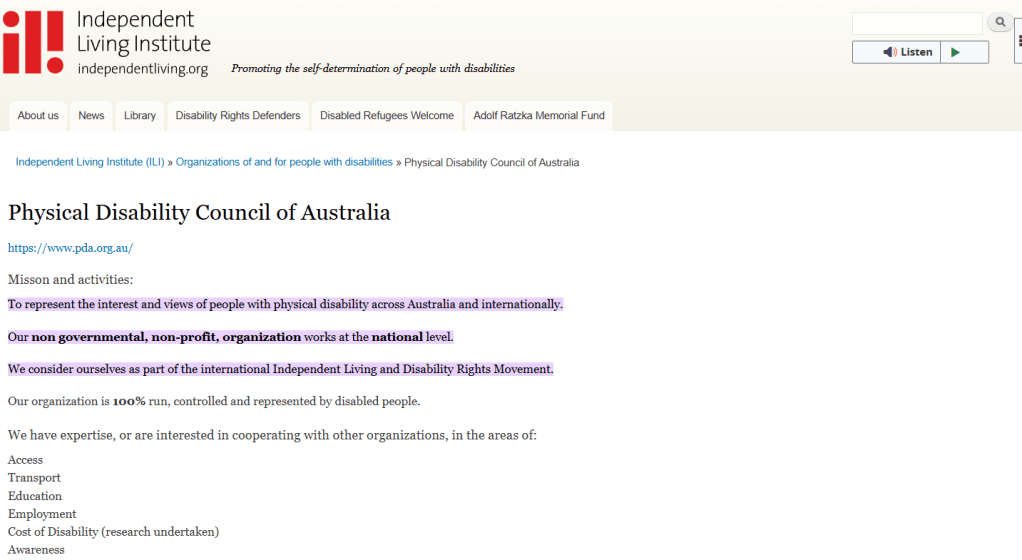Click the magnifying glass search icon

pos(999,22)
